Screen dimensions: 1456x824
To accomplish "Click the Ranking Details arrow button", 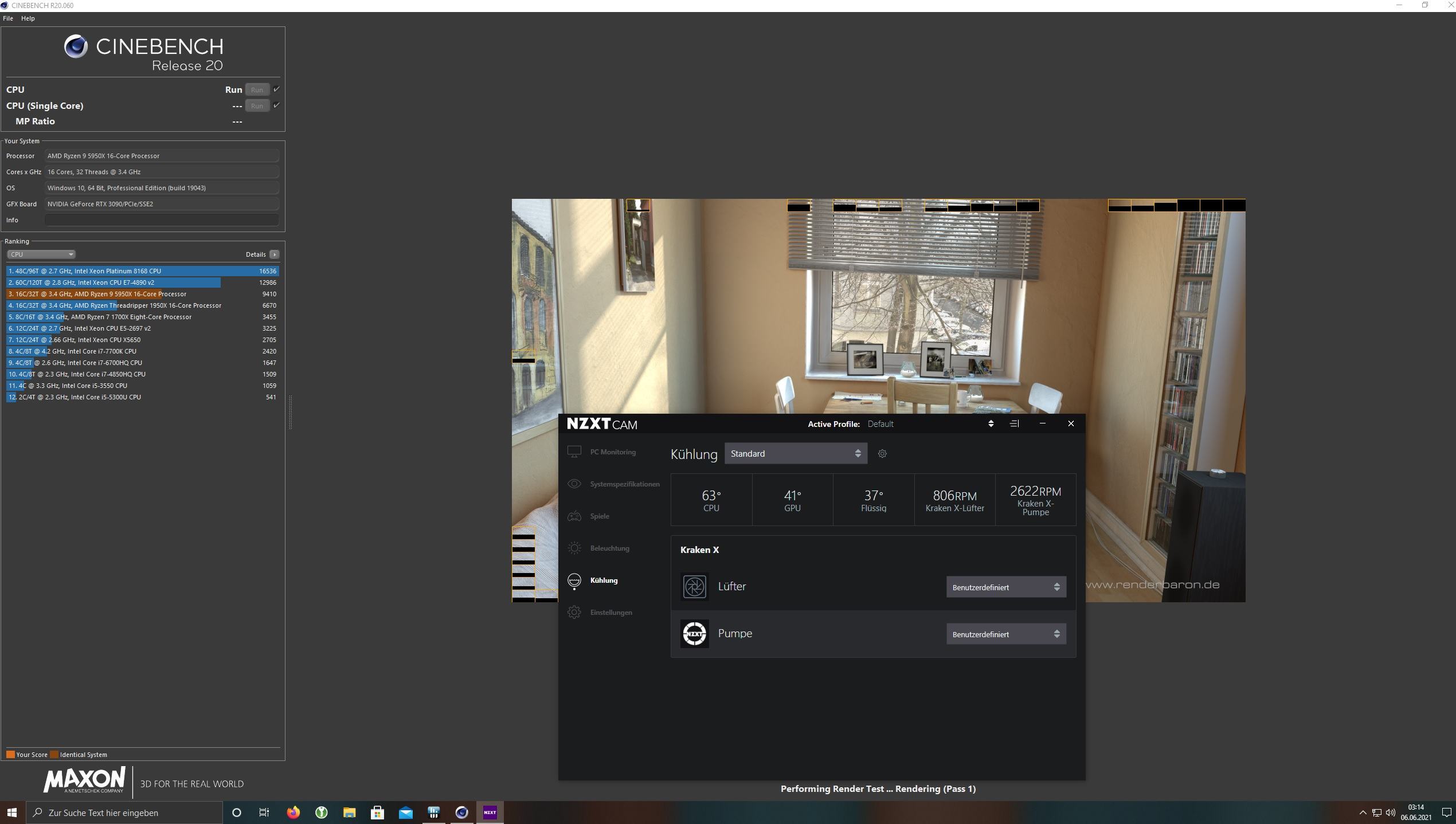I will (274, 254).
